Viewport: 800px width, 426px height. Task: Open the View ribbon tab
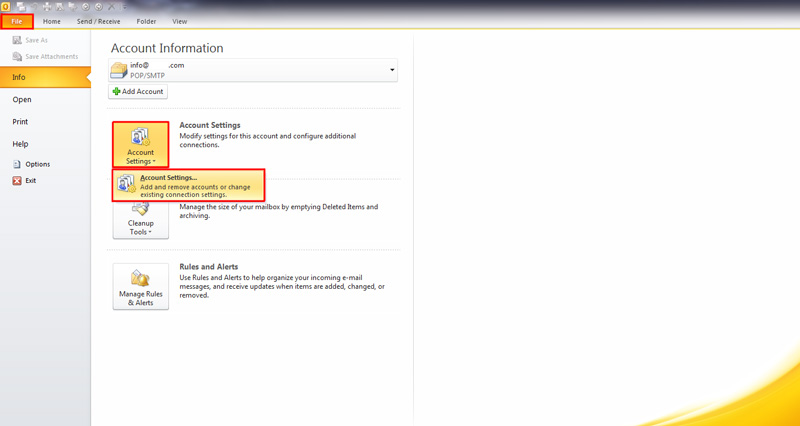pos(180,21)
